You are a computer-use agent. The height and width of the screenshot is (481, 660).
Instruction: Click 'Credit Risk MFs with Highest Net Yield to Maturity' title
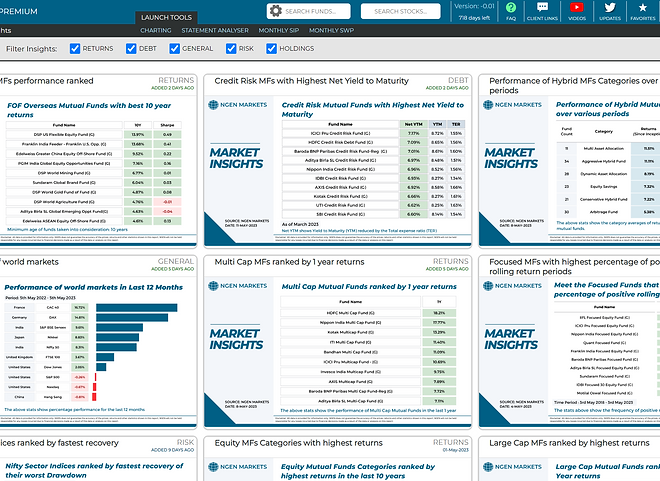tap(311, 81)
